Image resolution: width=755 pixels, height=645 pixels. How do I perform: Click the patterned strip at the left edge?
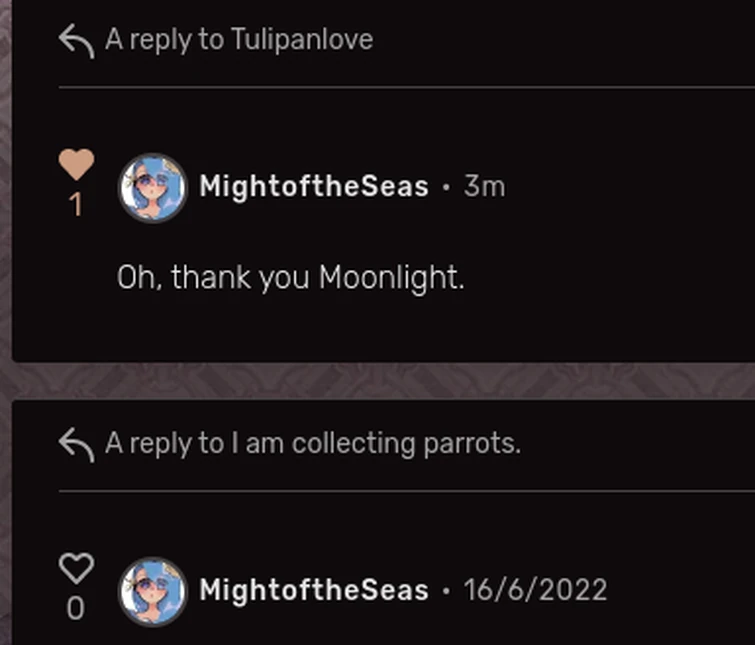coord(5,300)
